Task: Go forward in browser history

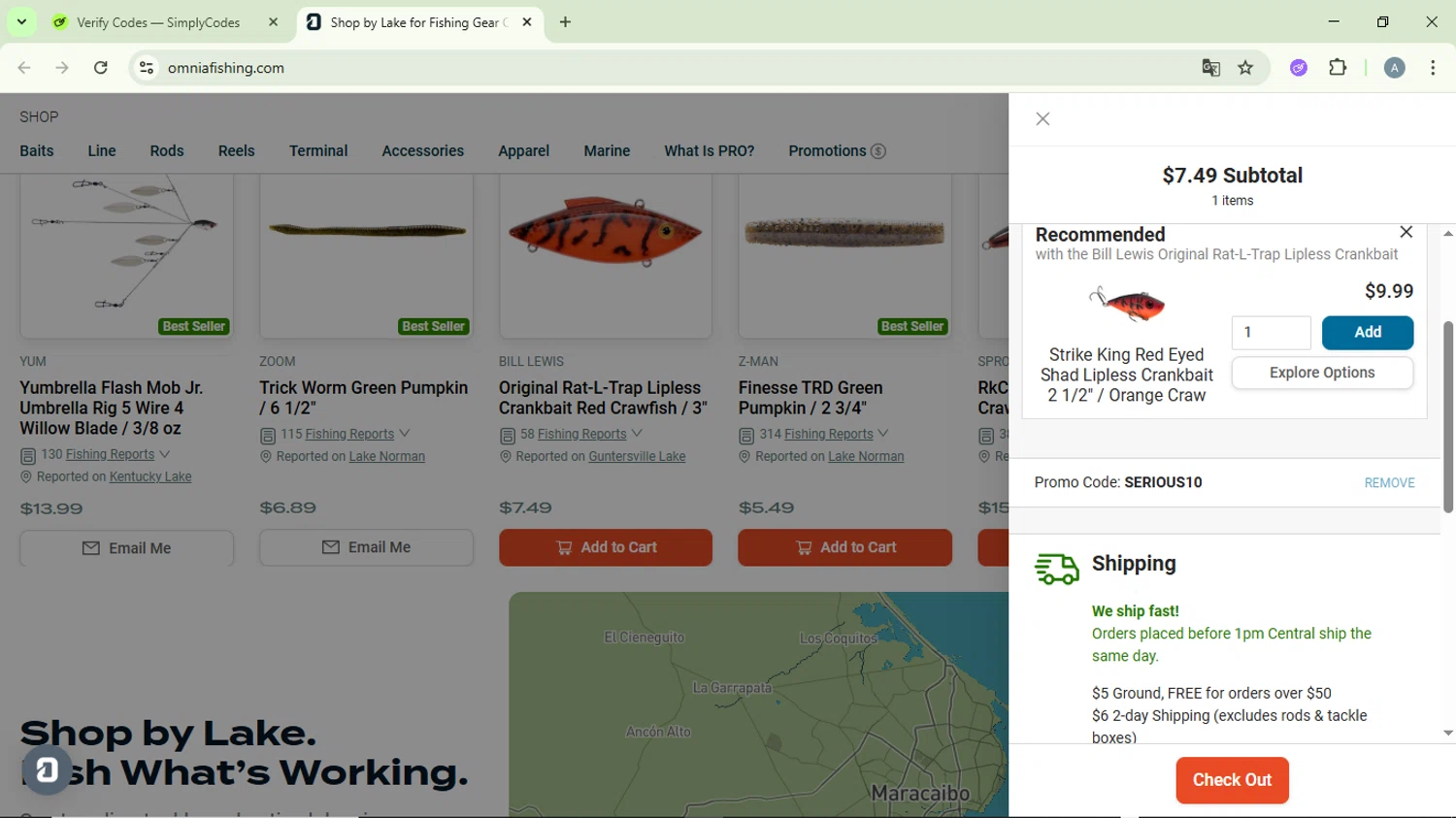Action: click(x=62, y=68)
